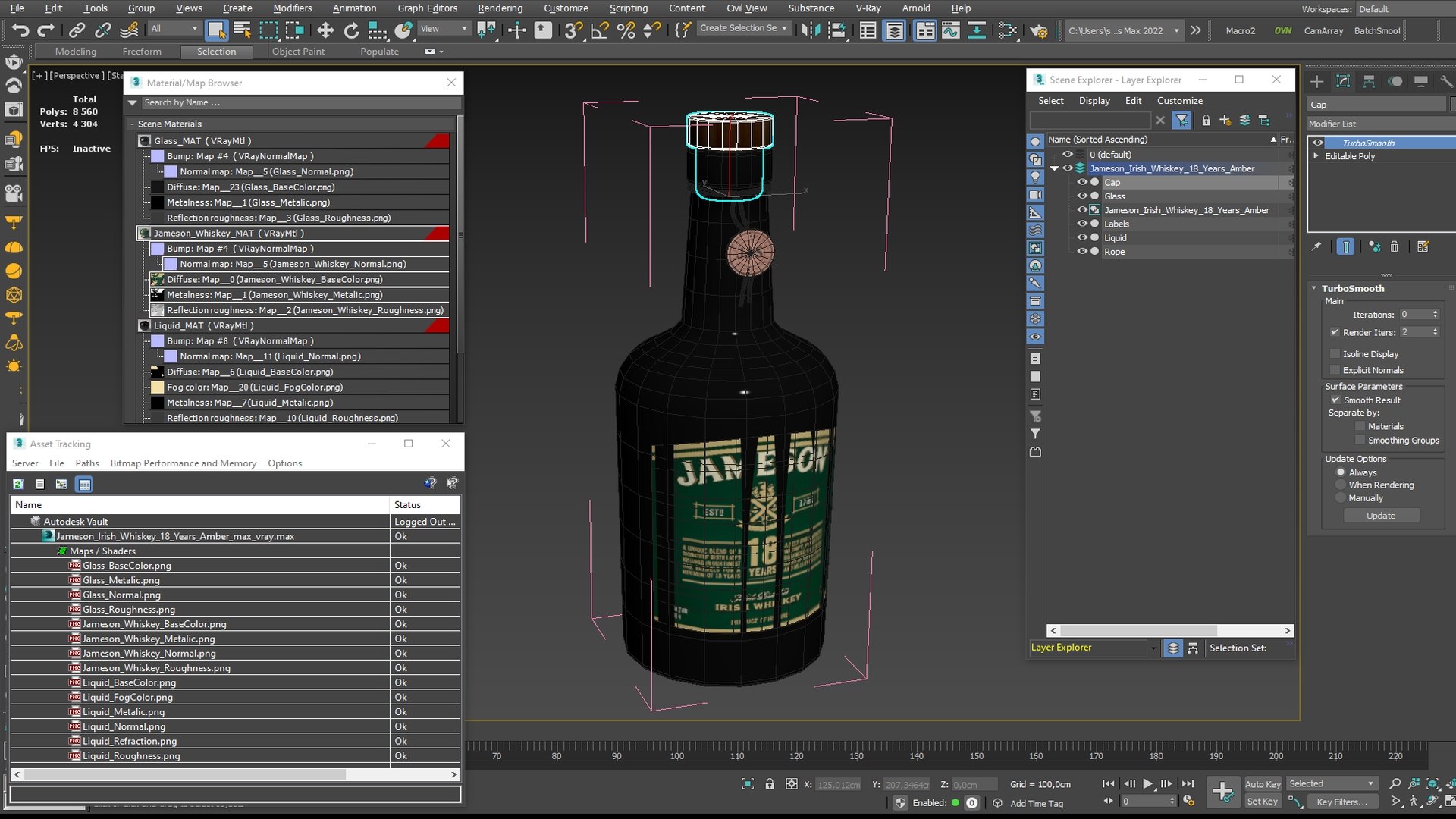Click the TurboSmooth Update button

[x=1381, y=516]
